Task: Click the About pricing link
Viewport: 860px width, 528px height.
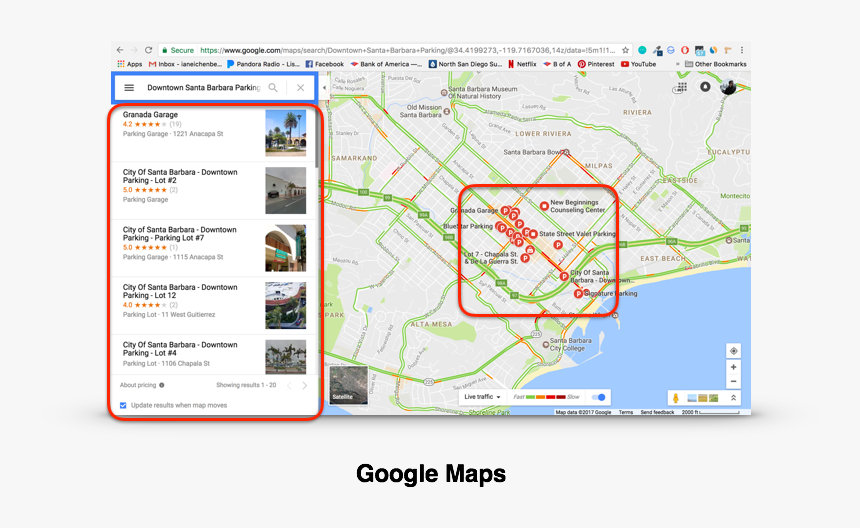Action: point(138,385)
